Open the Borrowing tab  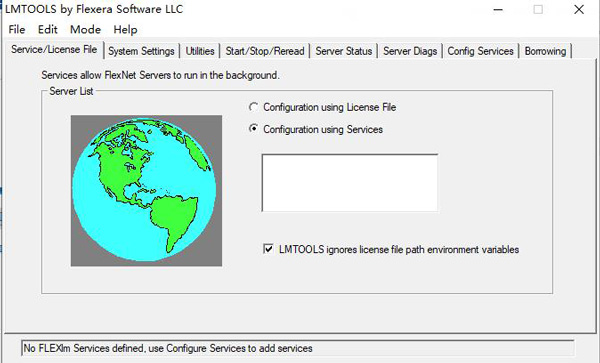545,51
